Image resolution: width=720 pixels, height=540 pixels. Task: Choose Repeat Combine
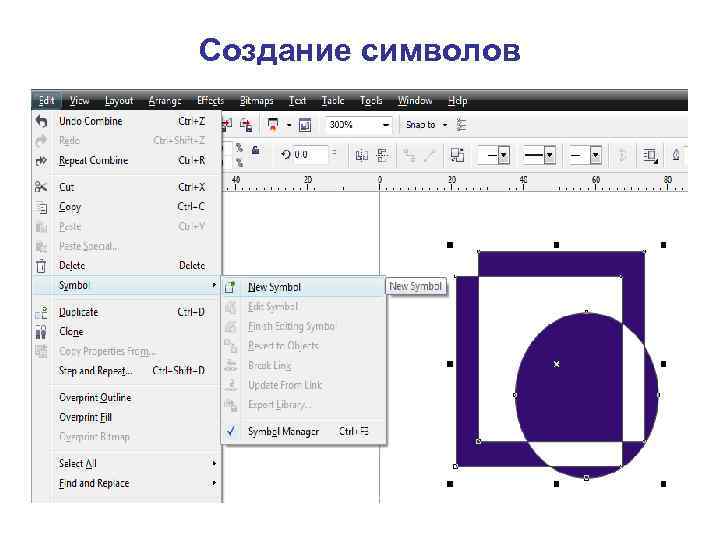[127, 161]
